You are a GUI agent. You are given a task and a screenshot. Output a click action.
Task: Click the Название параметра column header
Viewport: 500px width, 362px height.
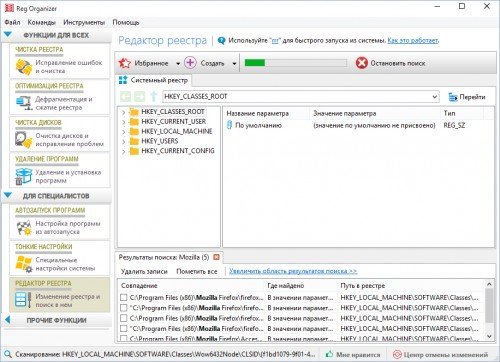click(x=266, y=113)
